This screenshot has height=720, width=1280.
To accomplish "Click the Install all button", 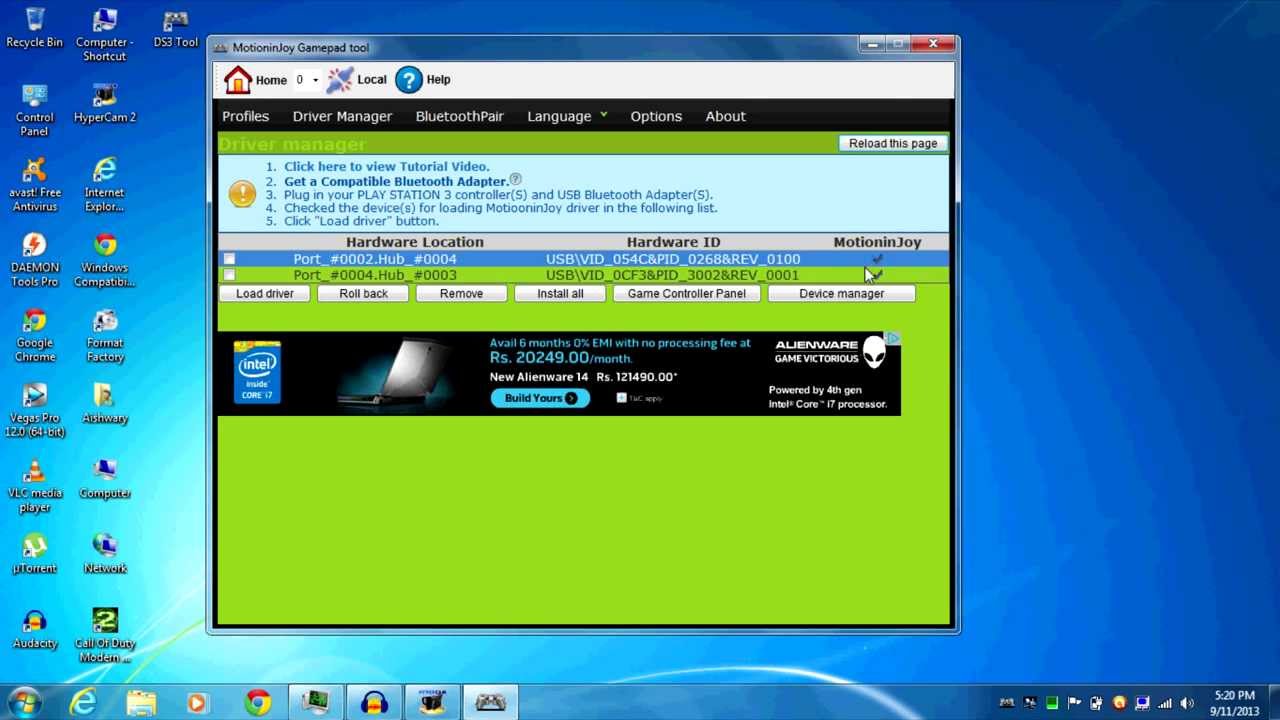I will (560, 294).
